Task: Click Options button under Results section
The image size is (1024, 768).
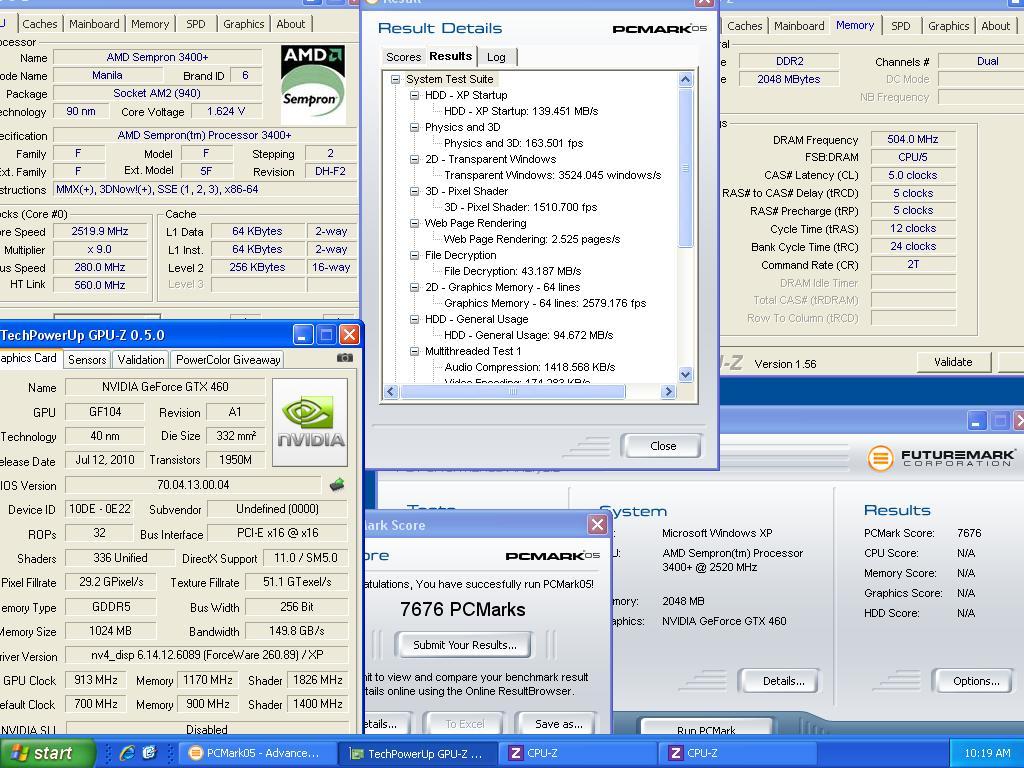Action: coord(976,681)
